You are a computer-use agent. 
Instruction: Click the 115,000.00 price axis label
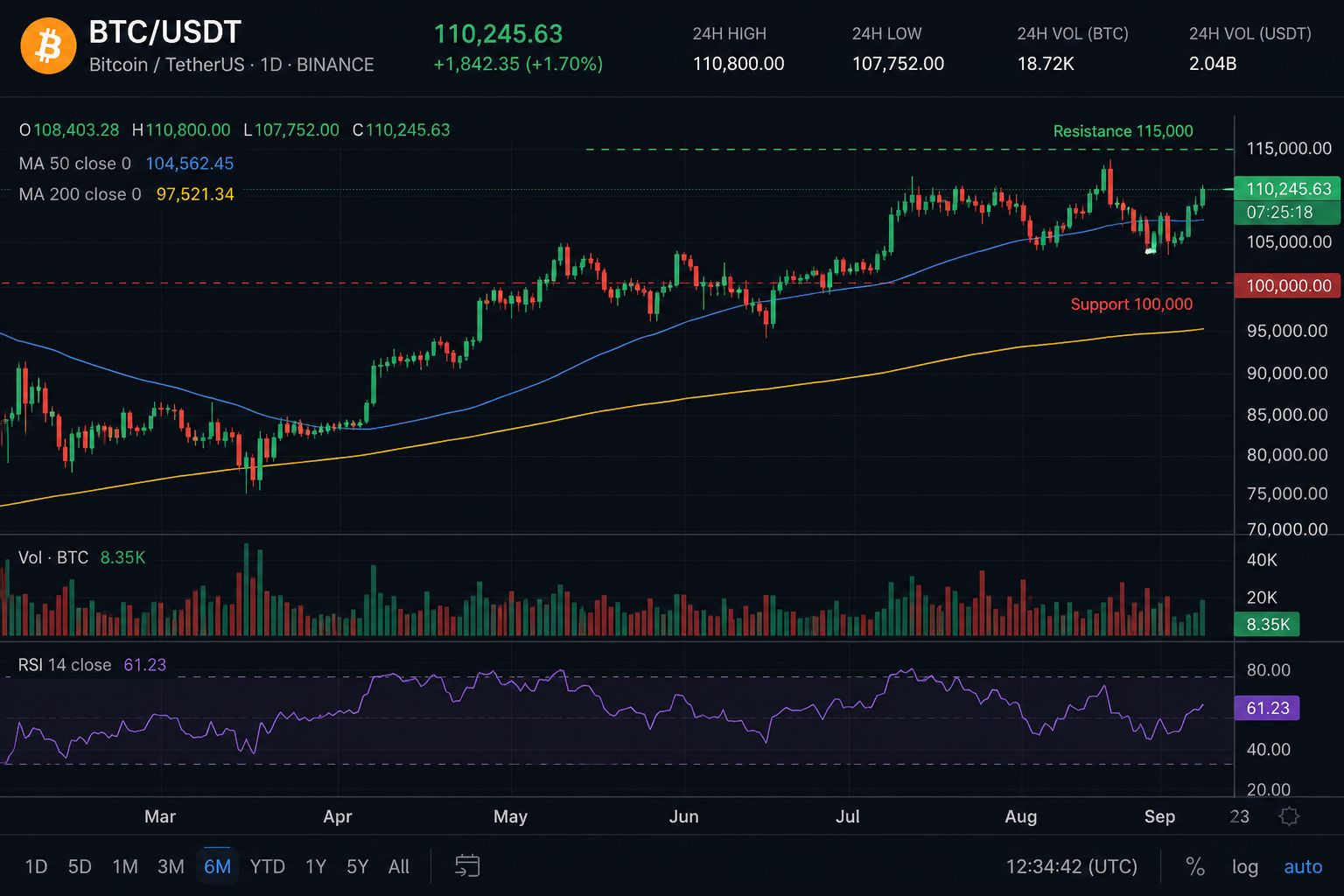pos(1289,149)
